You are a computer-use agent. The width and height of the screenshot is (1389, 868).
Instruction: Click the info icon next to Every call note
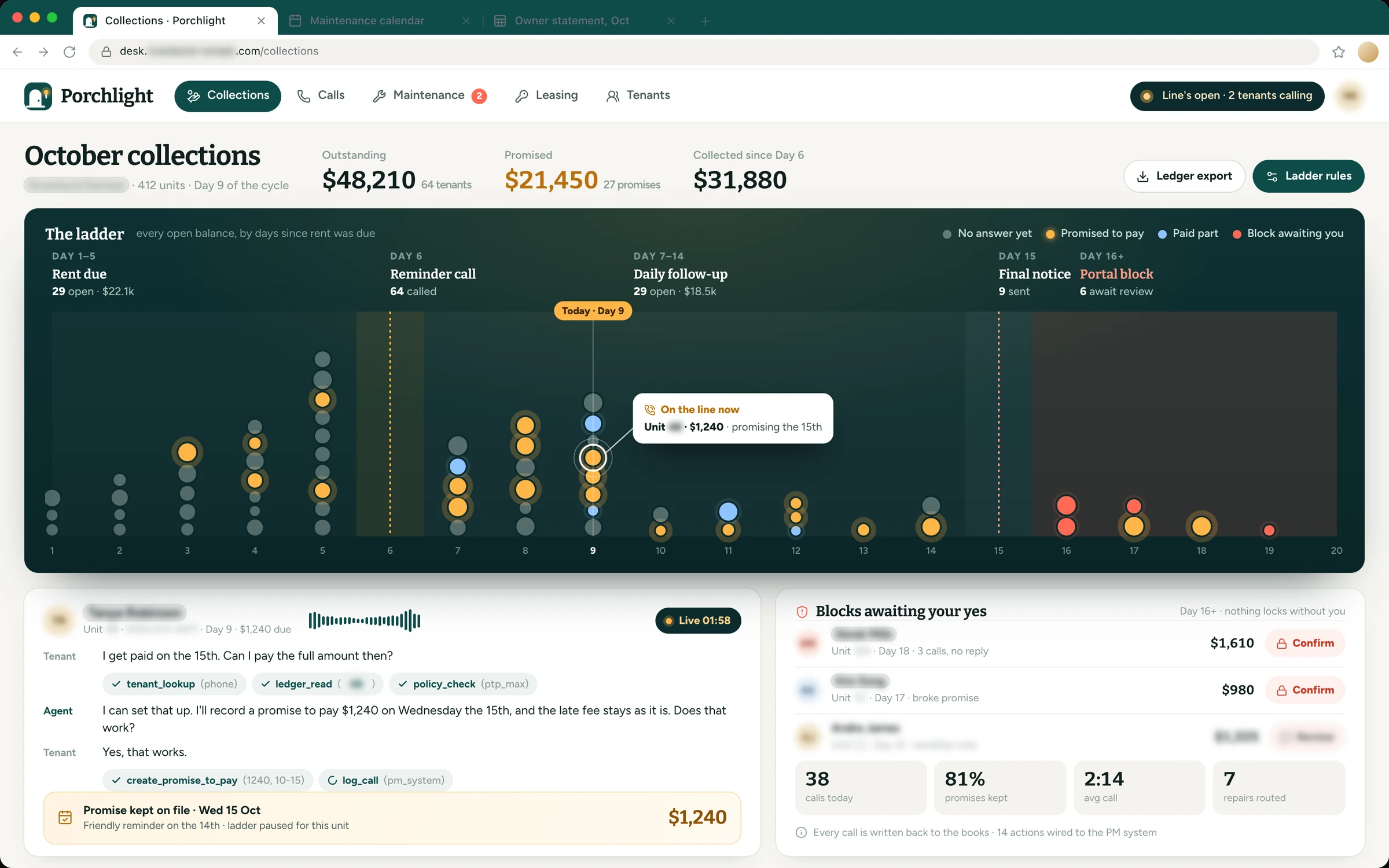(801, 832)
